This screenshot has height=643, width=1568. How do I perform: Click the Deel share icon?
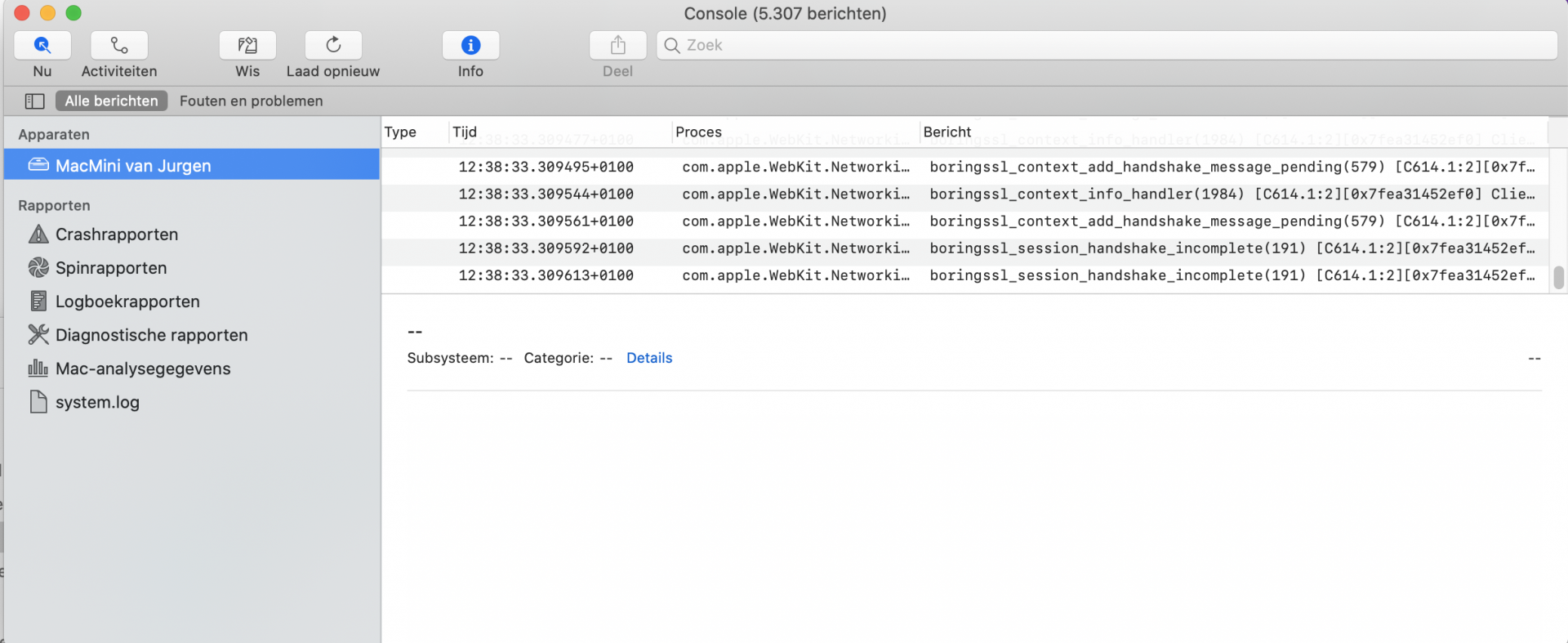pyautogui.click(x=617, y=46)
